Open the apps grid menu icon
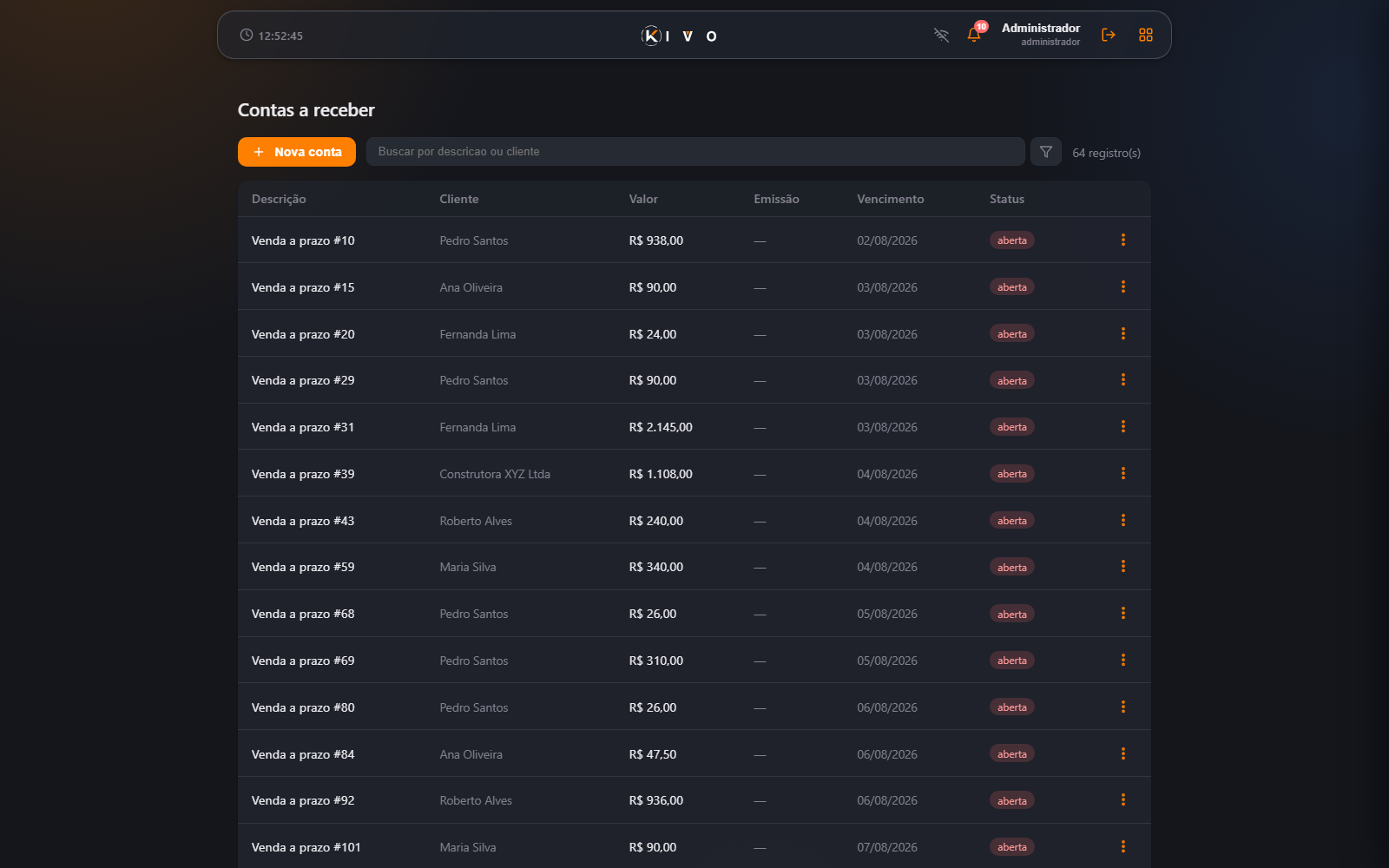This screenshot has height=868, width=1389. tap(1146, 35)
